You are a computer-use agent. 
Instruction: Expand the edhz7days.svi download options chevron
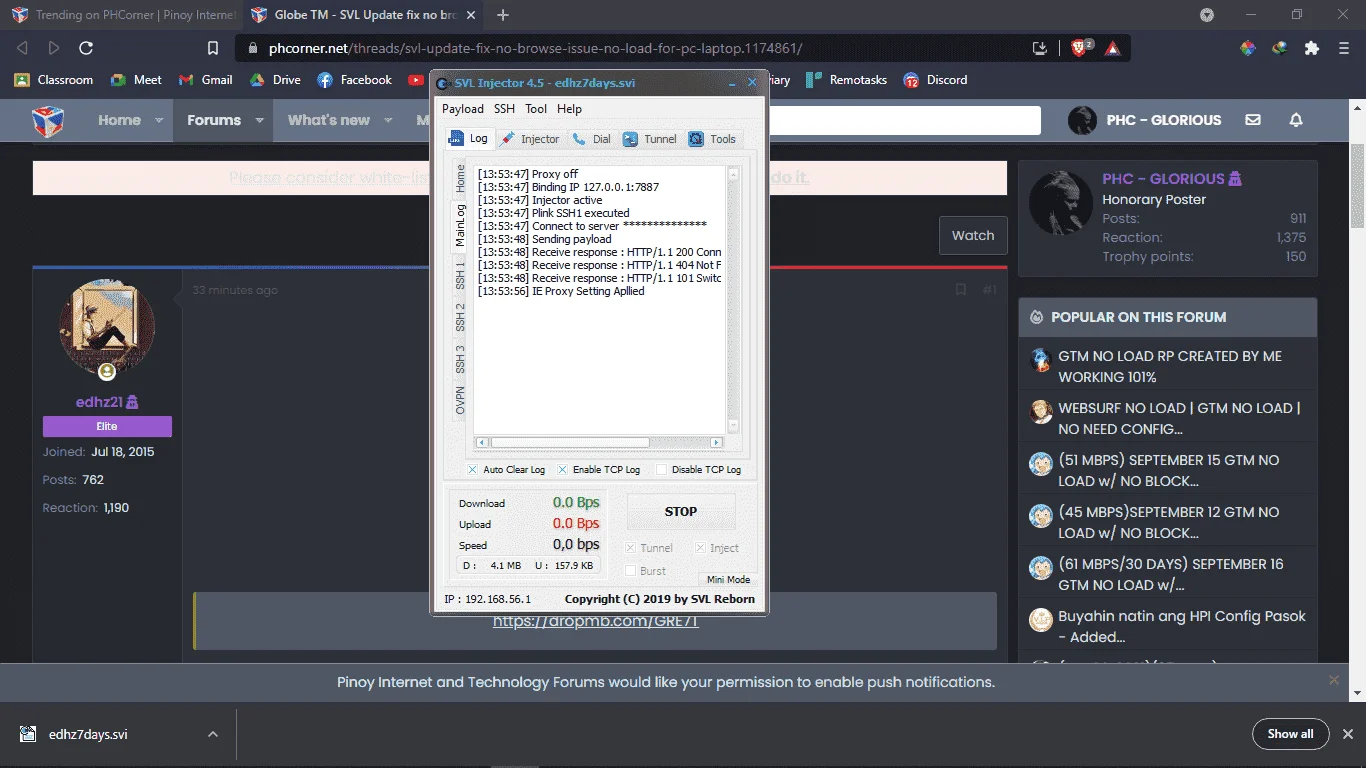(x=213, y=734)
